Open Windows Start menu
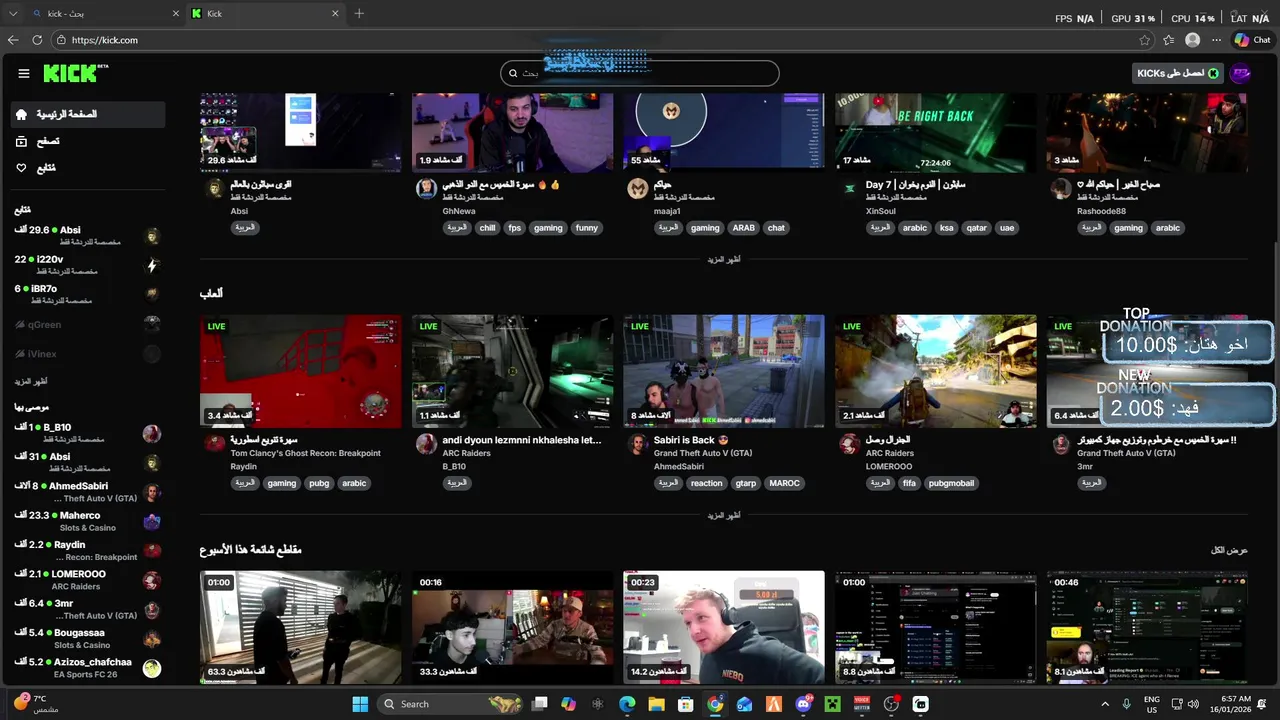Viewport: 1280px width, 720px height. (360, 704)
